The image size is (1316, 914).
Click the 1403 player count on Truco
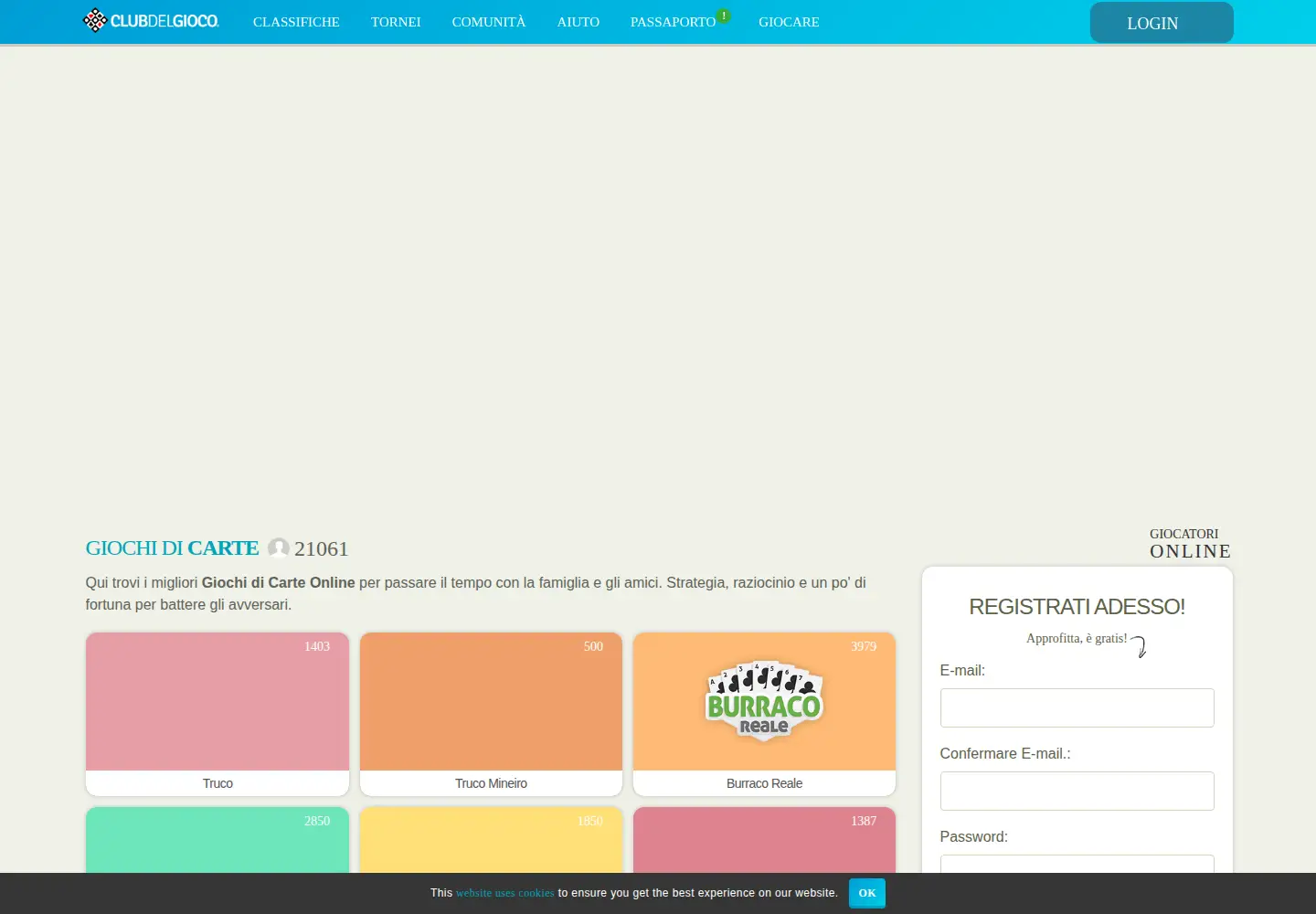click(317, 646)
